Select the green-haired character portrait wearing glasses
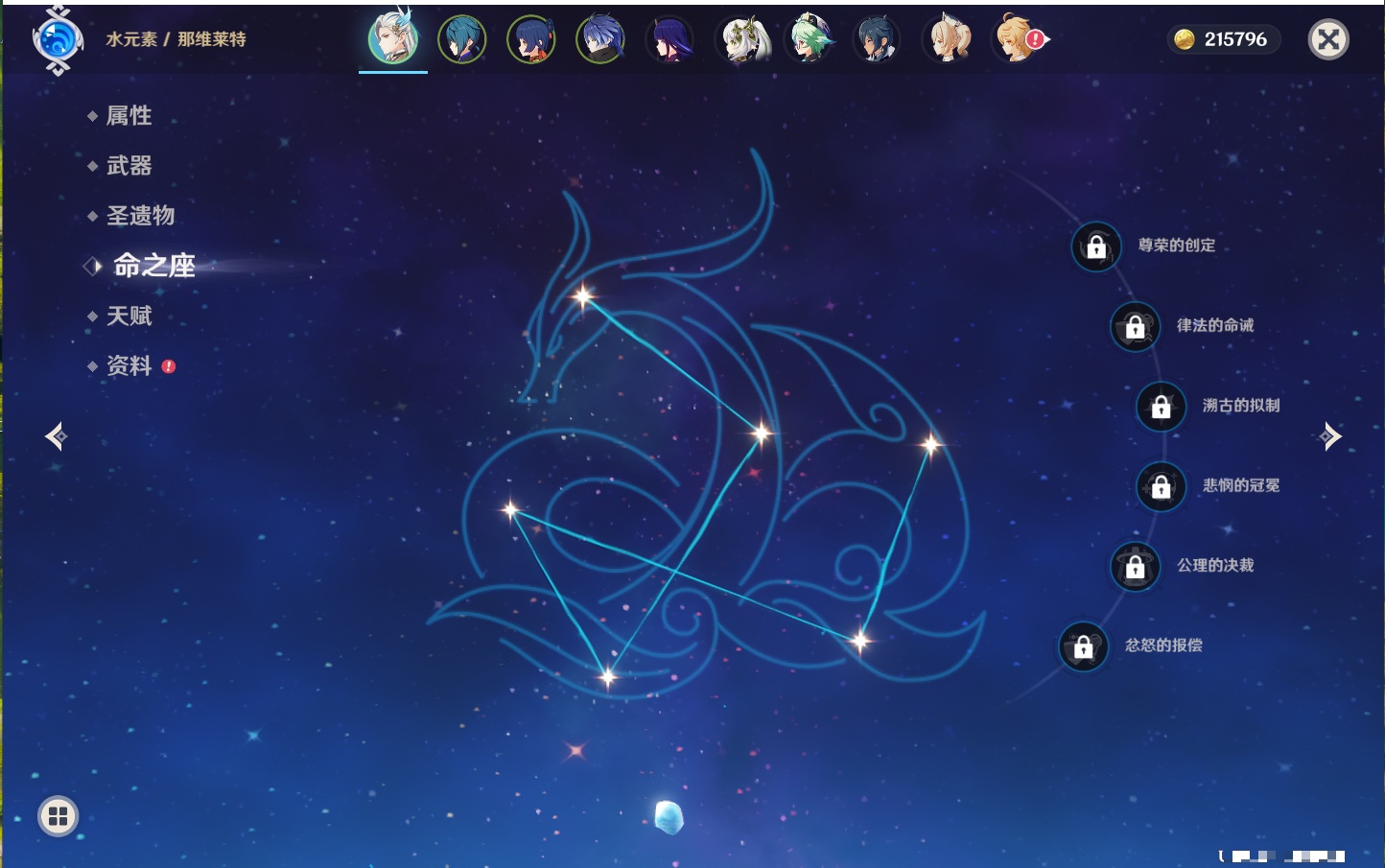Image resolution: width=1385 pixels, height=868 pixels. [x=809, y=39]
